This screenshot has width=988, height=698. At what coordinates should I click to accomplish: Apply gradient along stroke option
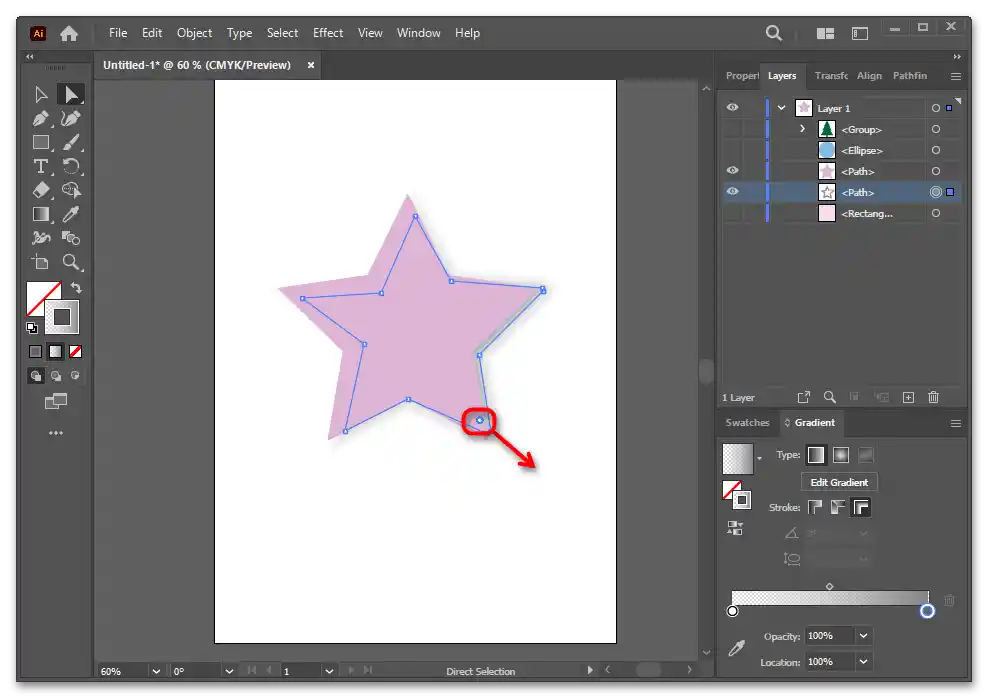837,507
